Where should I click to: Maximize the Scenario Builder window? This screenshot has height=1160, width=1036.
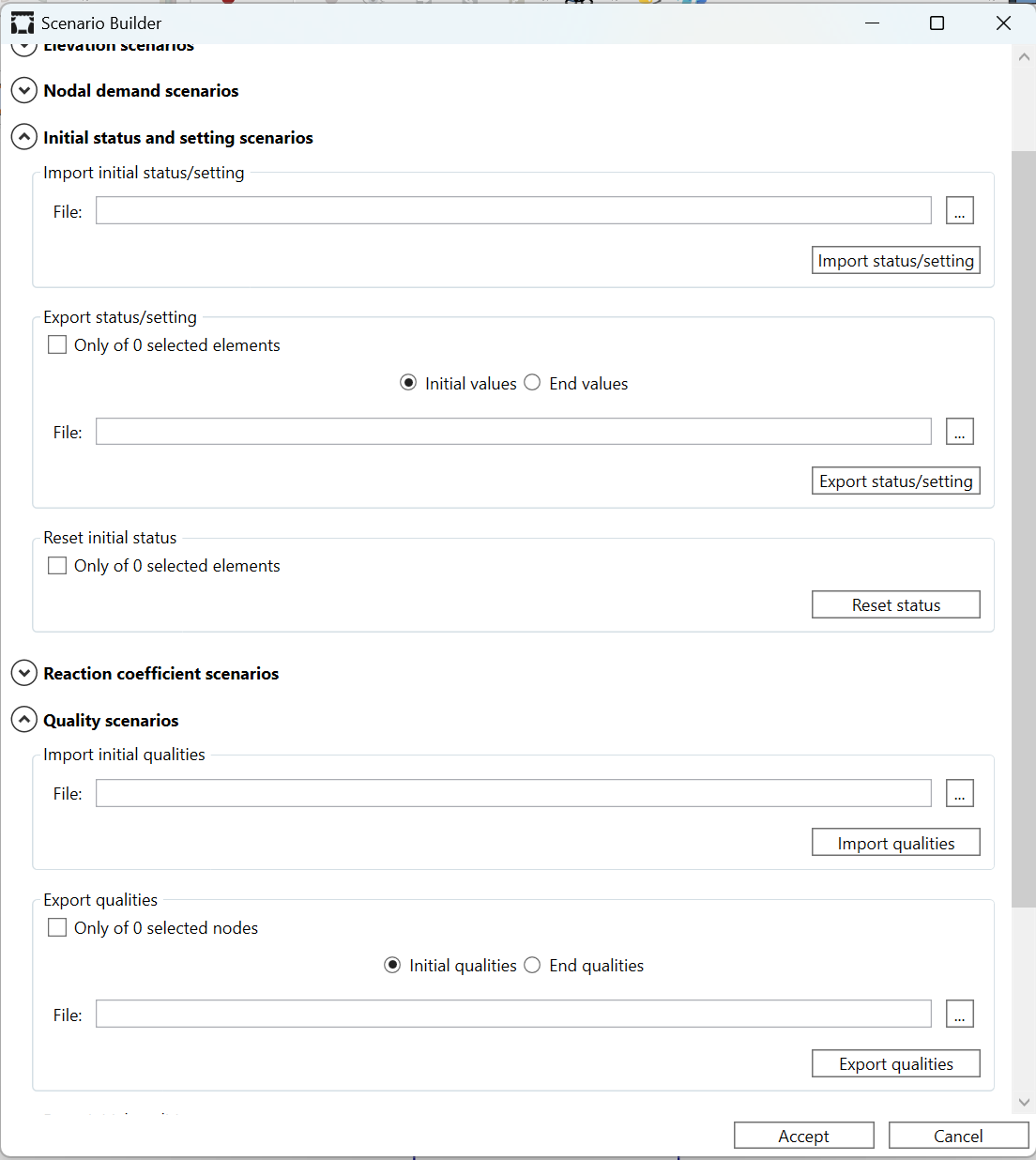(937, 23)
